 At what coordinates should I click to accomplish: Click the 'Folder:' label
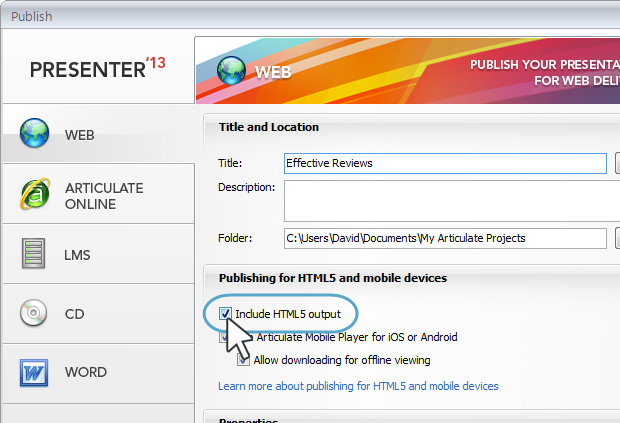click(x=235, y=238)
